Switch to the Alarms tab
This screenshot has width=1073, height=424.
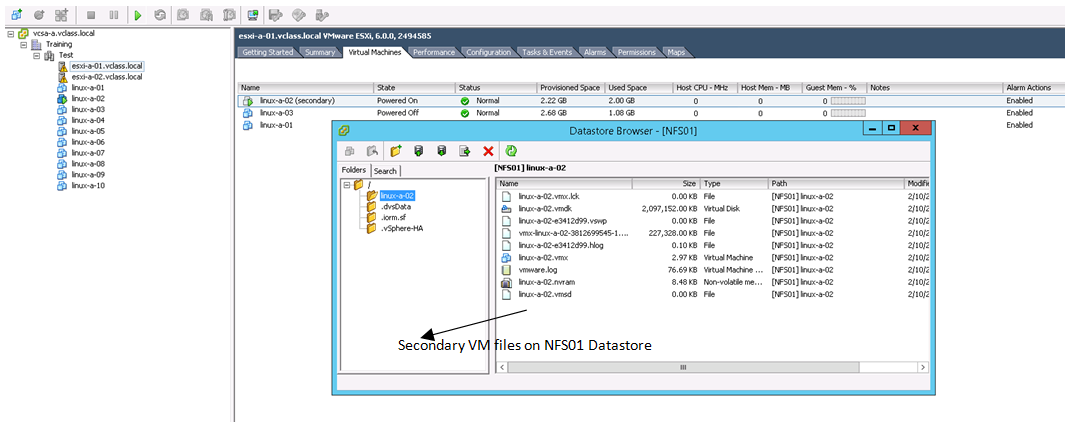[595, 52]
